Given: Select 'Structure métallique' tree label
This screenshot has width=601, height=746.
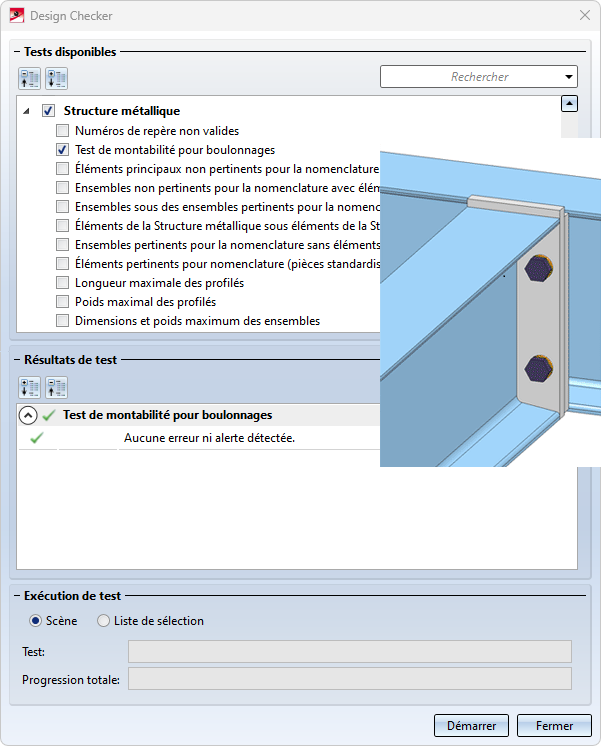Looking at the screenshot, I should 122,111.
